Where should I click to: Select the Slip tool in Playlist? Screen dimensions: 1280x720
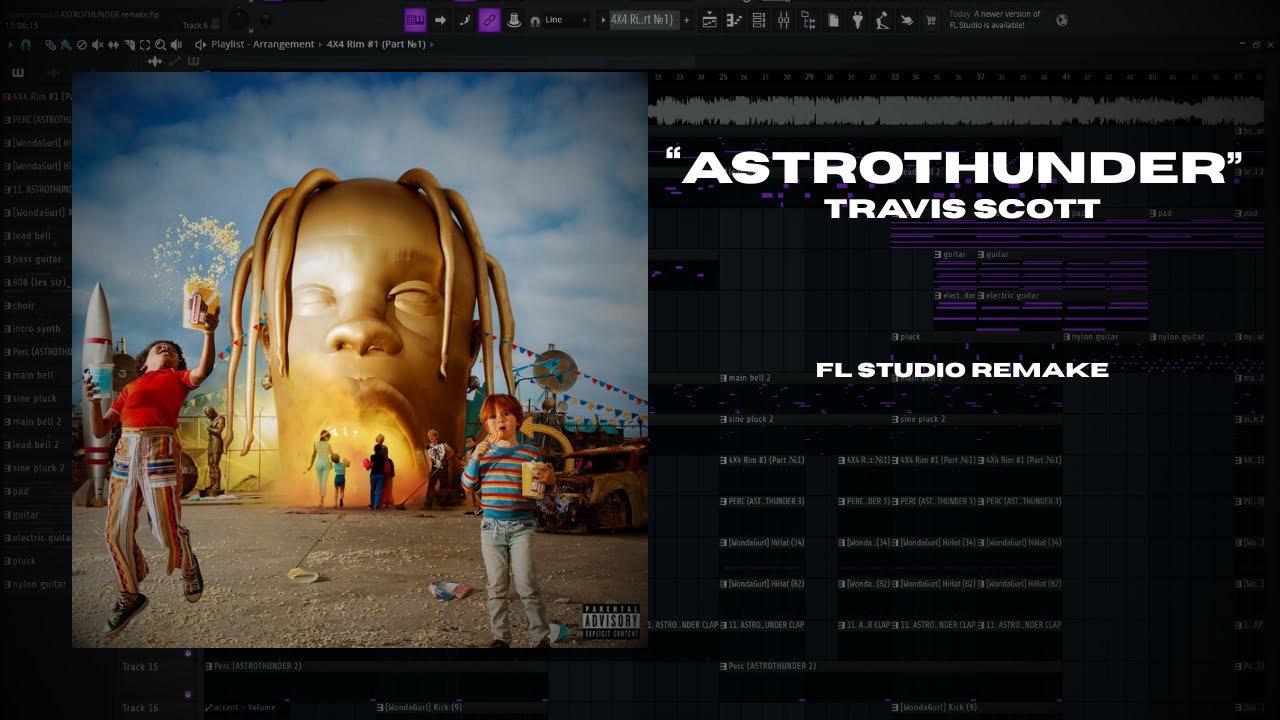tap(113, 45)
